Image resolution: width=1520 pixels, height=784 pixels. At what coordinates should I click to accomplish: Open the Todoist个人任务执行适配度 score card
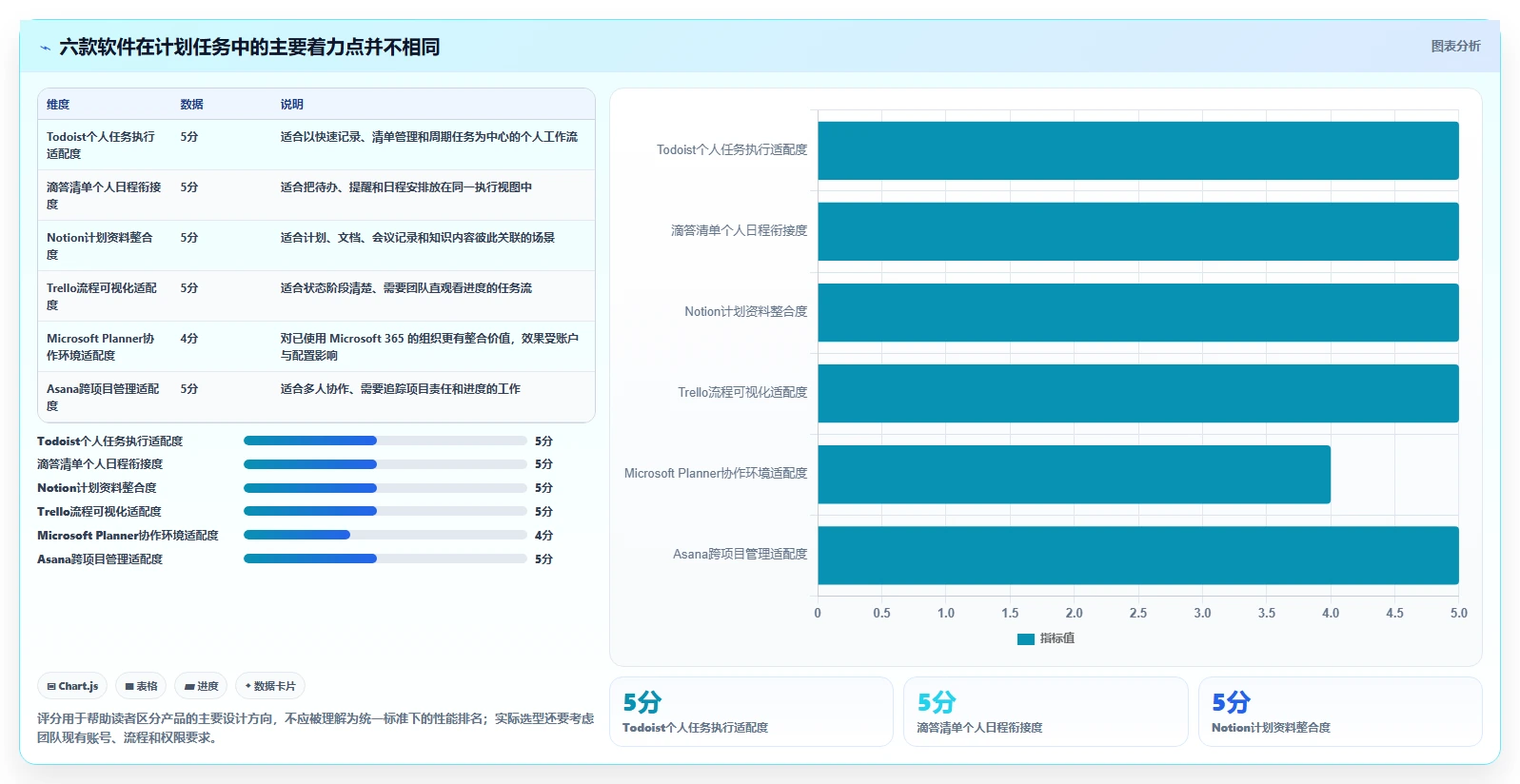pyautogui.click(x=751, y=712)
